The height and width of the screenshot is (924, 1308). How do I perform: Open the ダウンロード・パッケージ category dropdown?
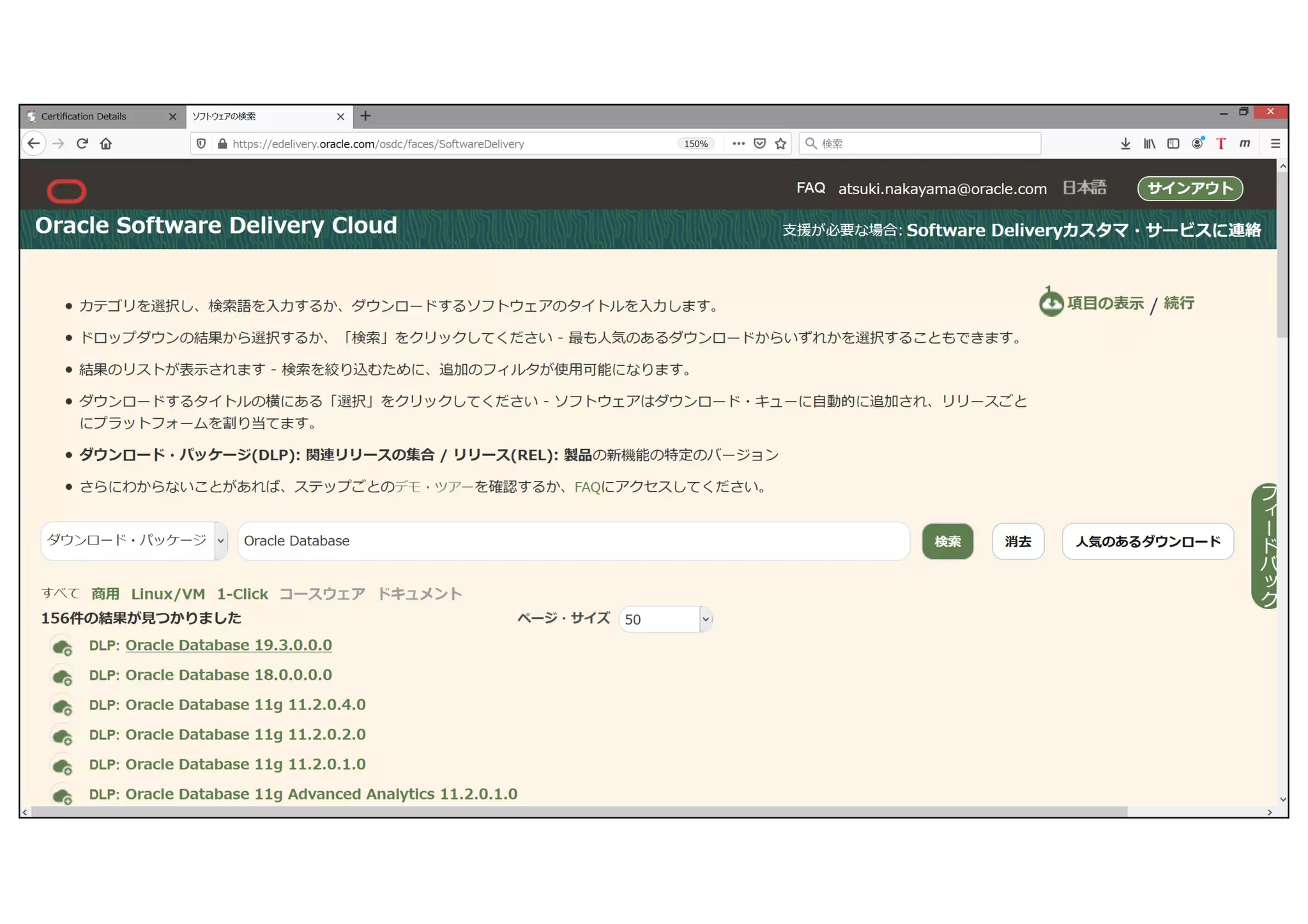point(134,541)
